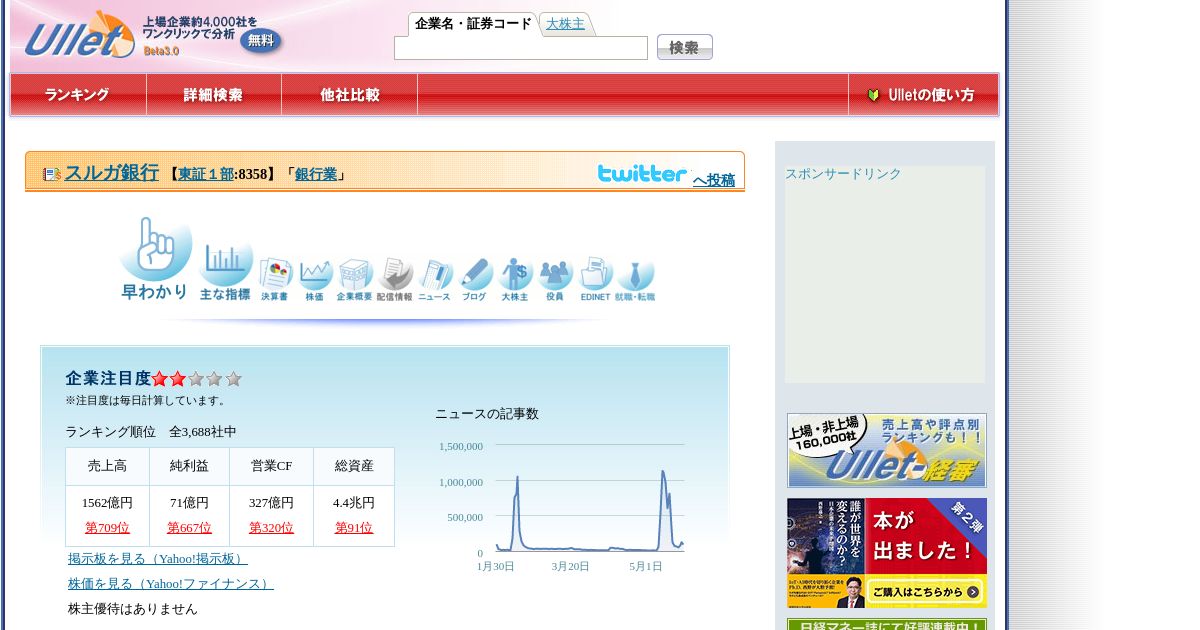Viewport: 1200px width, 630px height.
Task: Click the 1562億円 sales value
Action: coord(107,503)
